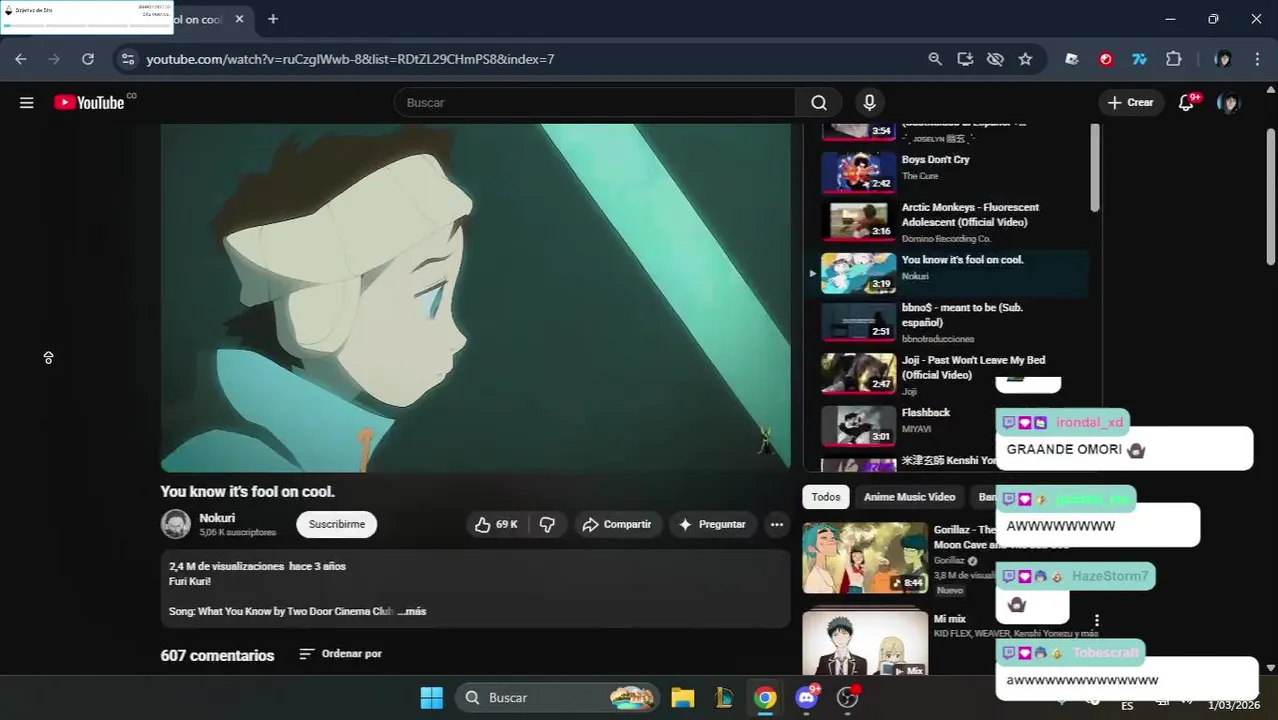Open Windows Start menu
The image size is (1278, 720).
[x=432, y=697]
